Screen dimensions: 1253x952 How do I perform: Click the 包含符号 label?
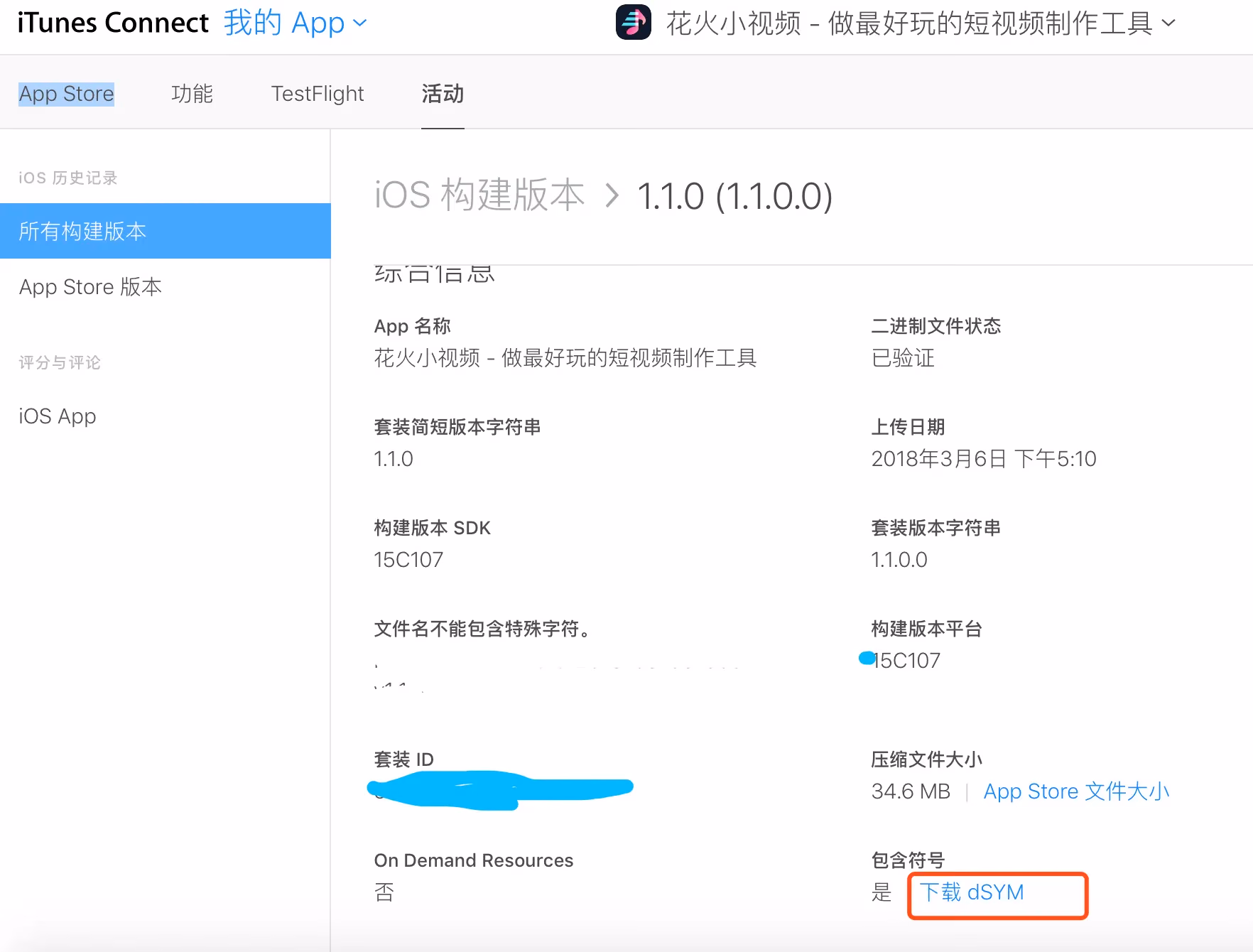coord(908,860)
